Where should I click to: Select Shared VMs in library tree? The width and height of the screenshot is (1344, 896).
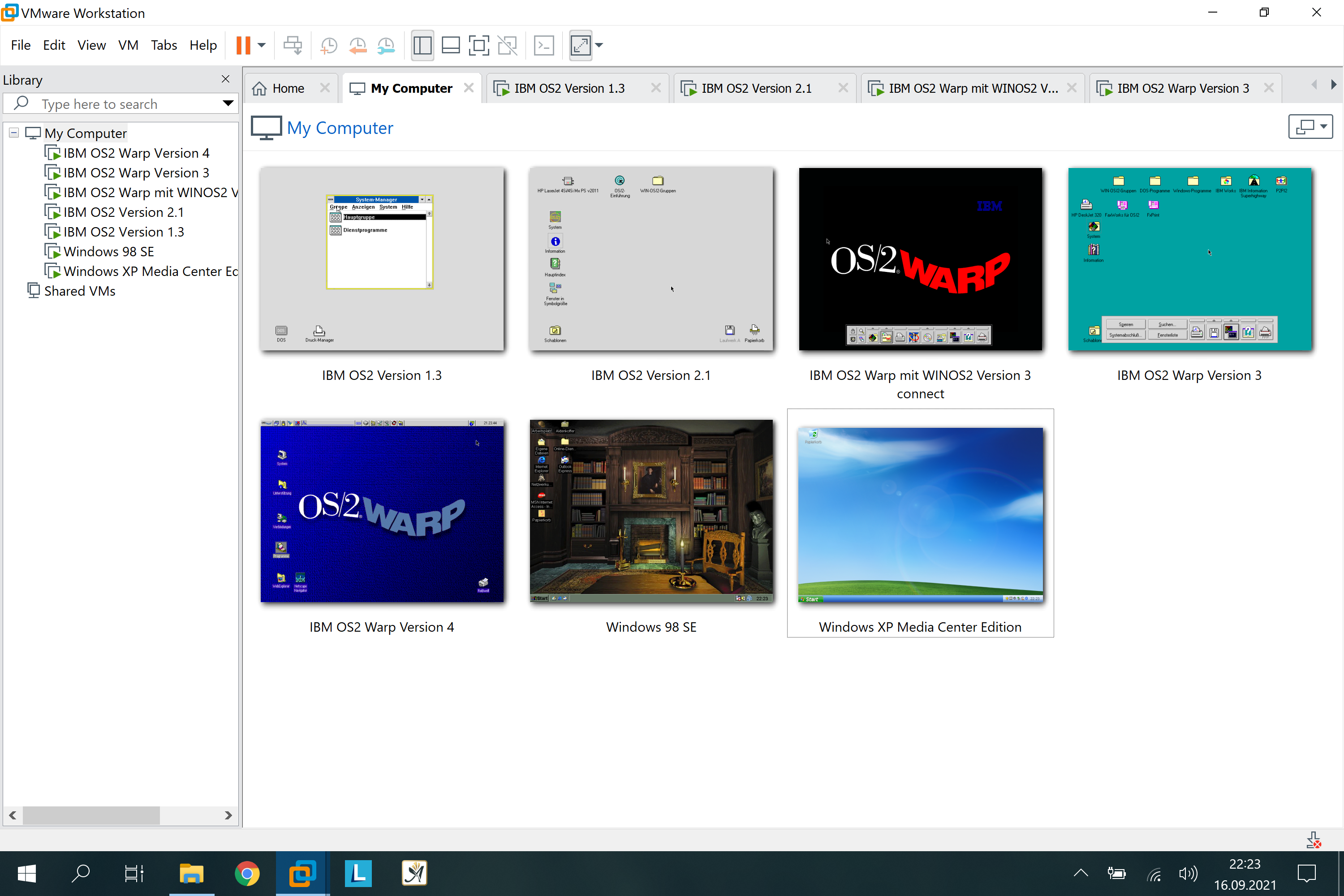point(79,291)
